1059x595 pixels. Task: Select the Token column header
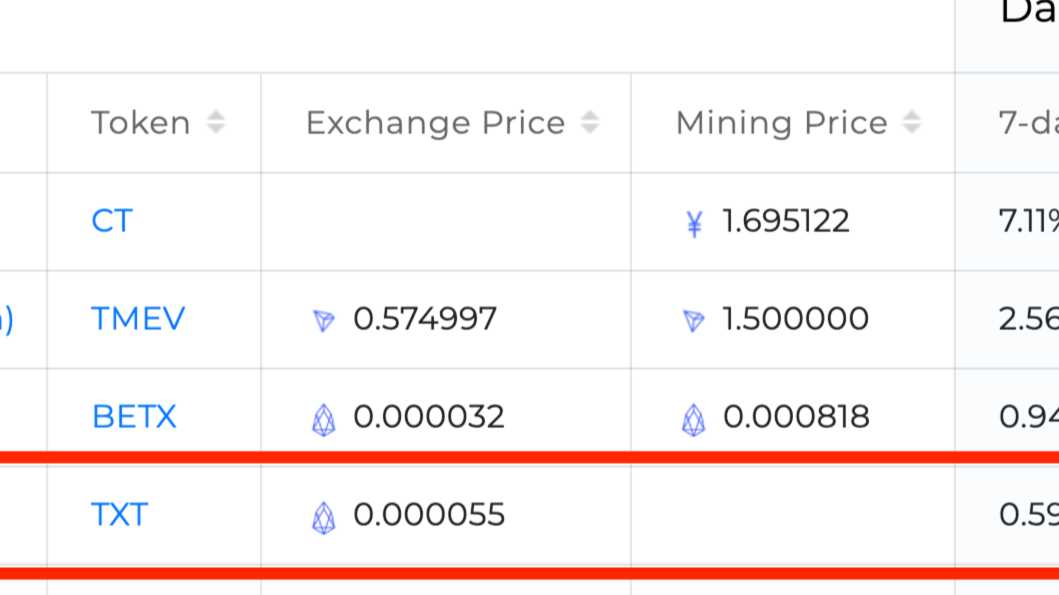139,122
